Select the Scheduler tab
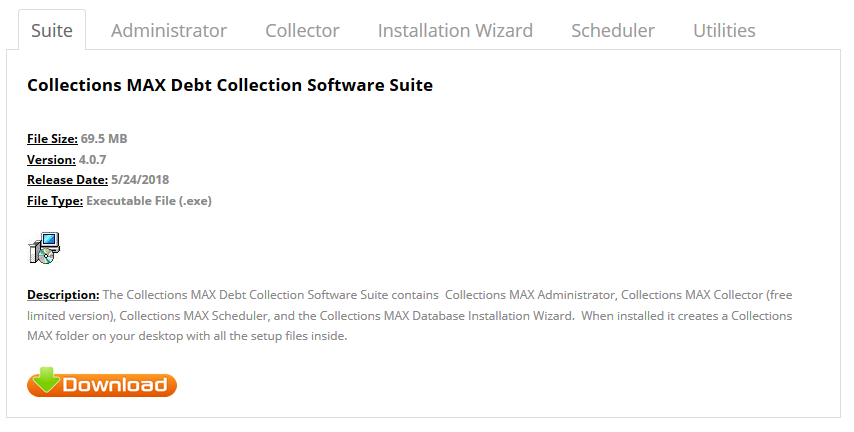Screen dimensions: 854x432 (613, 31)
